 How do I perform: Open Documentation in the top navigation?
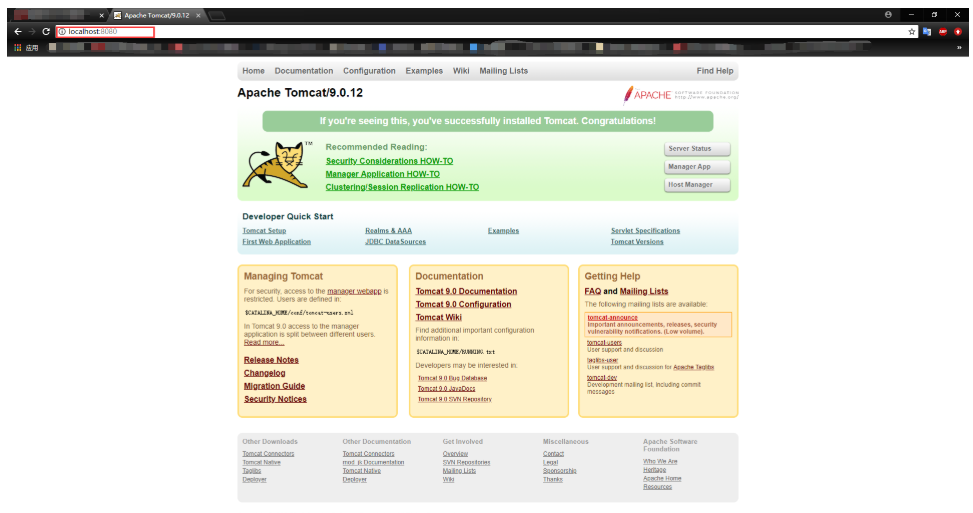[x=303, y=71]
